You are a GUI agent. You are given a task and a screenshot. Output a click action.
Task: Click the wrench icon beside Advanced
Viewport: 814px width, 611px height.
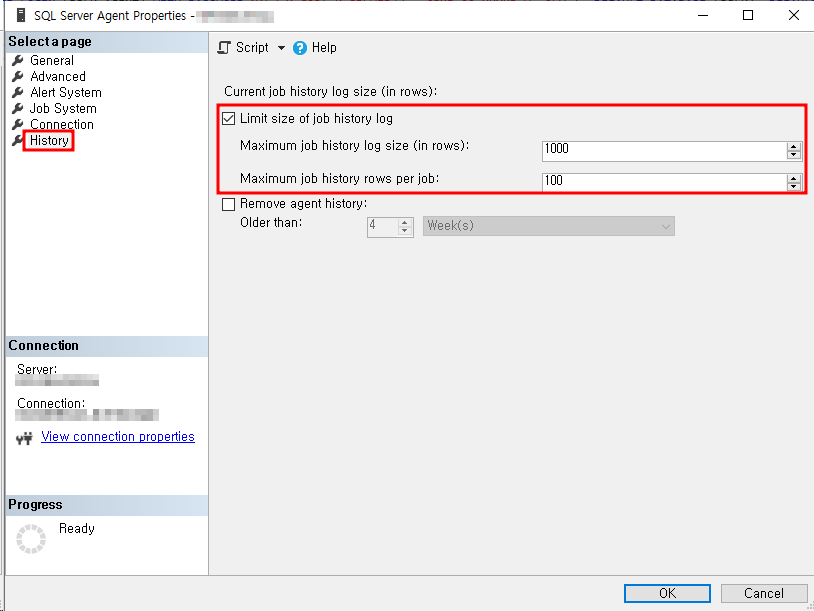point(18,76)
